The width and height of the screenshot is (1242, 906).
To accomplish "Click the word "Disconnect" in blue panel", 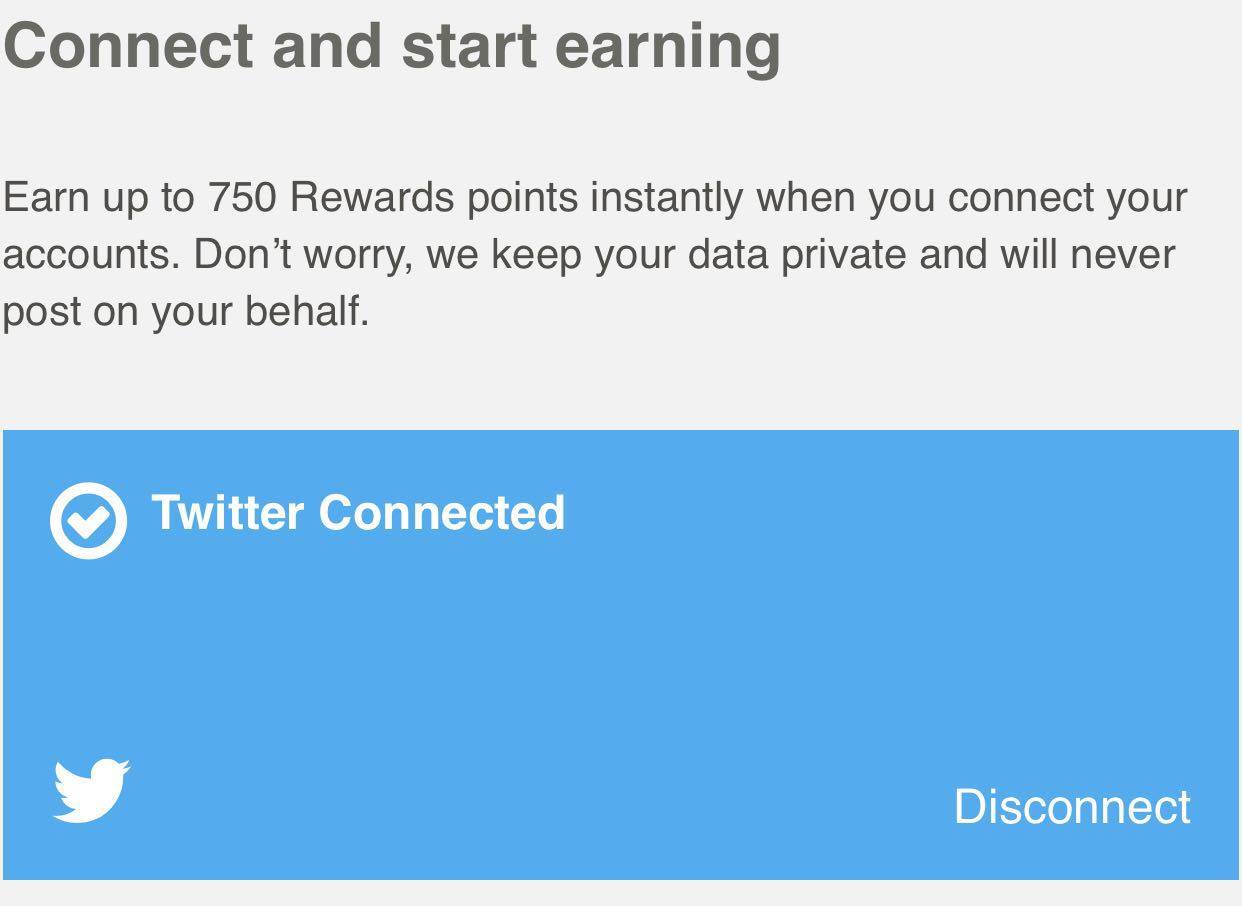I will pos(1072,806).
